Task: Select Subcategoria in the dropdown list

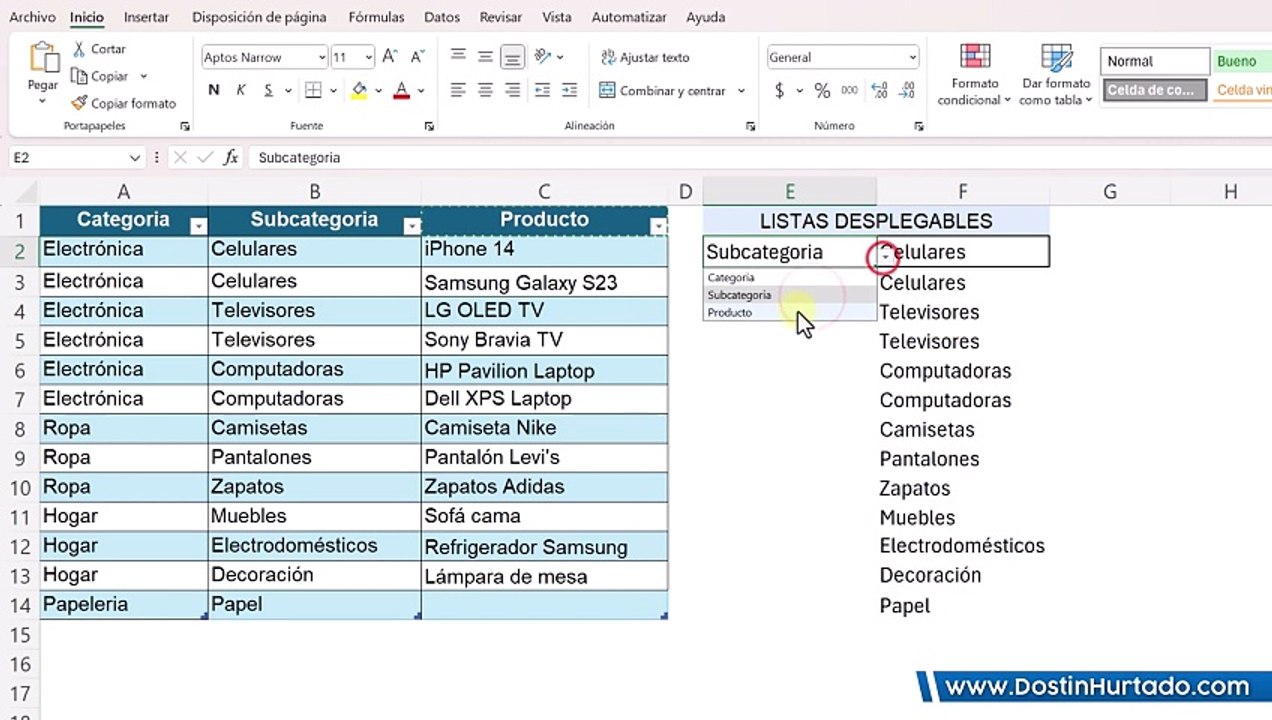Action: pyautogui.click(x=789, y=295)
